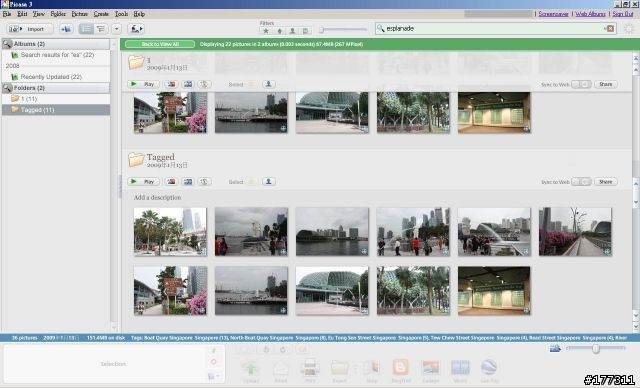Open the people upload toolbar icon with arrow
This screenshot has height=388, width=640.
136,29
